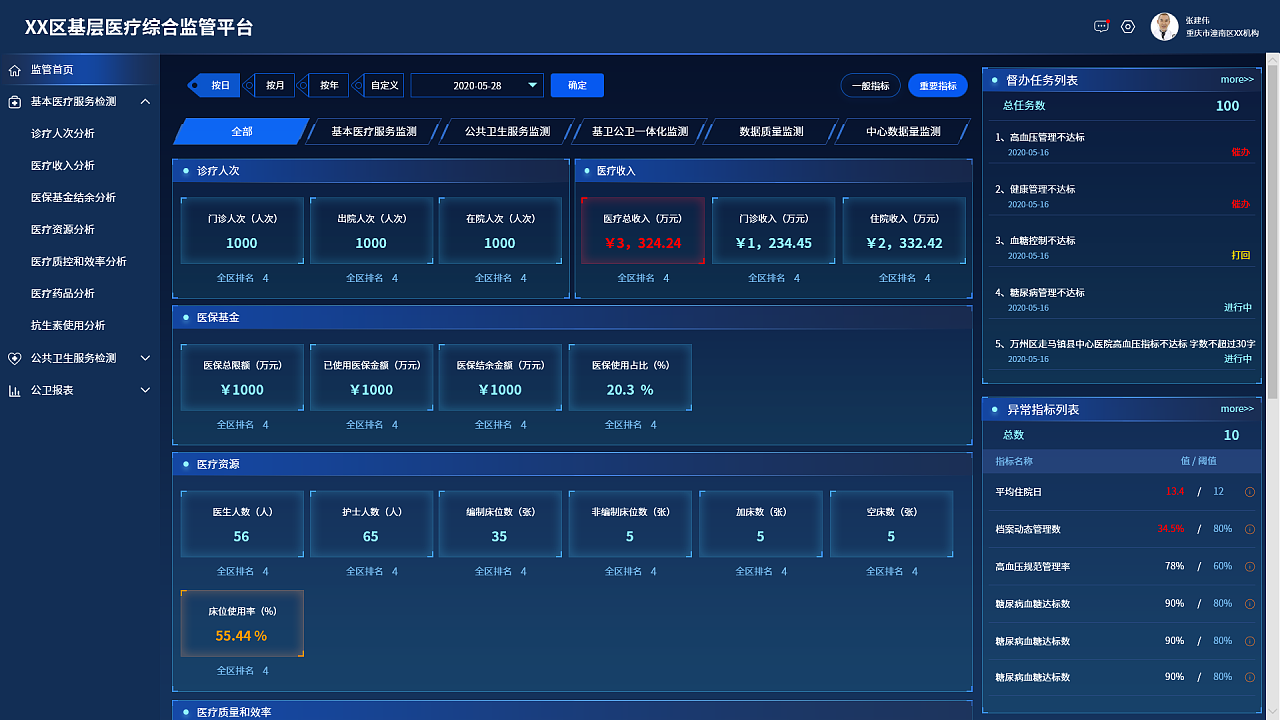Screen dimensions: 1280x720
Task: Click the 医生人数 card
Action: click(x=242, y=524)
